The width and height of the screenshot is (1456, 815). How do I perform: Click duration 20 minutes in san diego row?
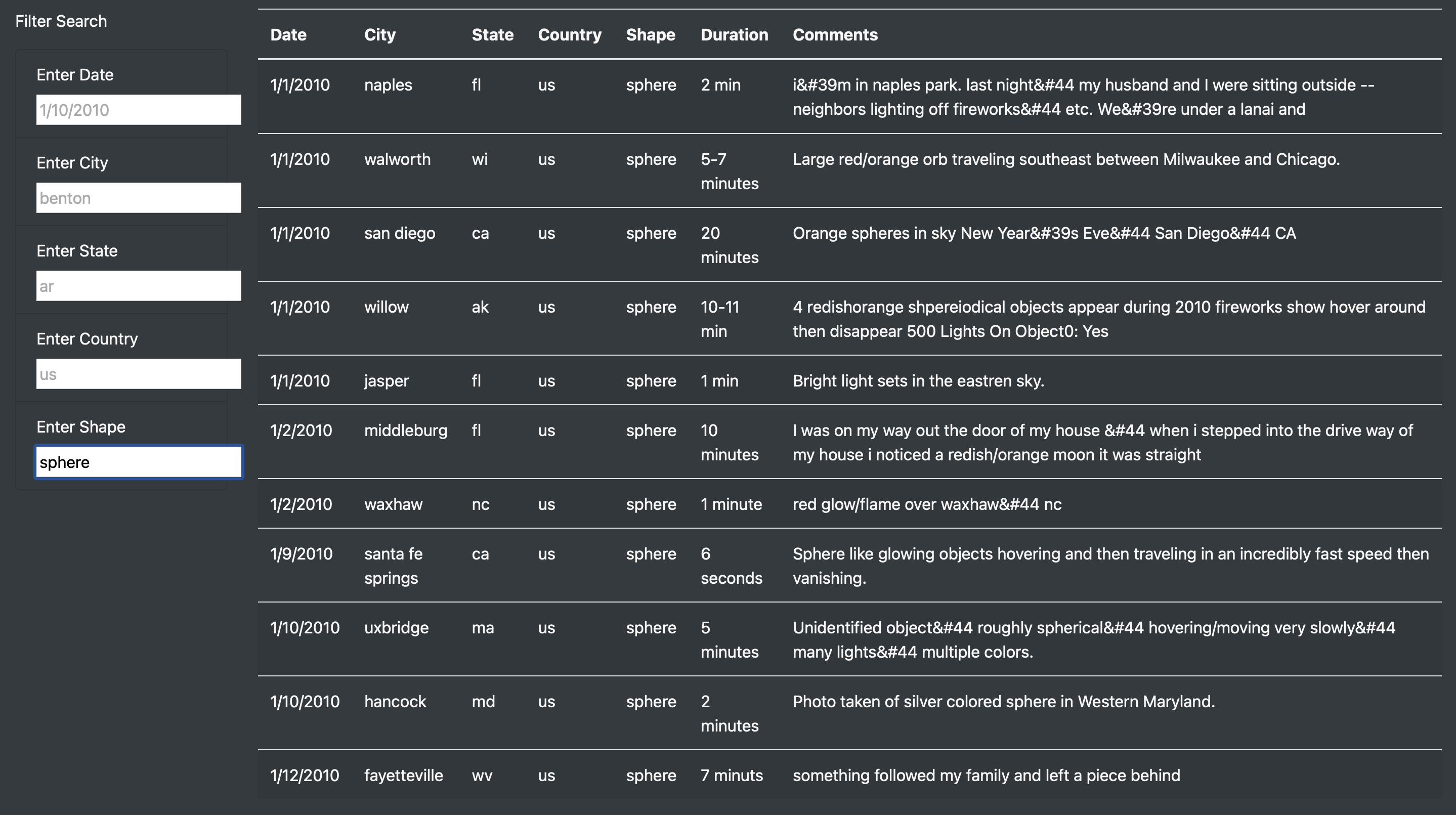coord(730,246)
